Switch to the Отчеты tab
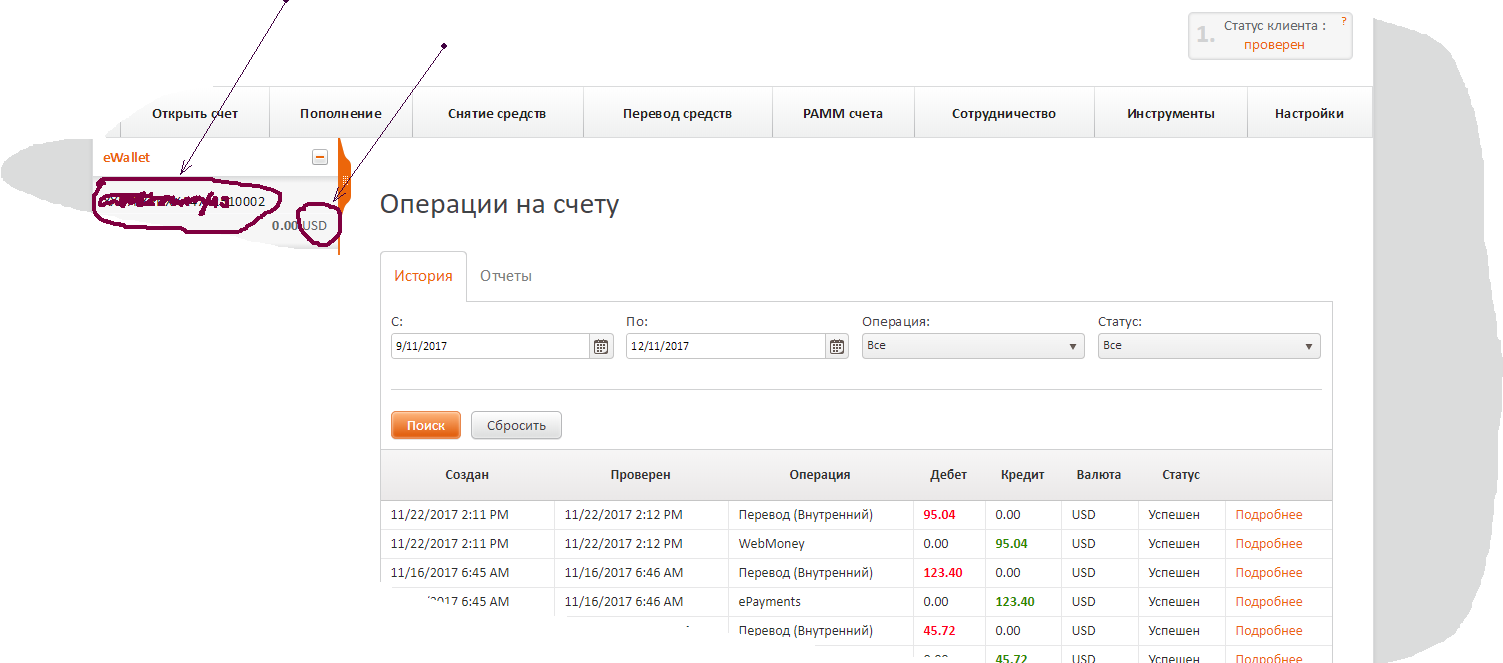The width and height of the screenshot is (1503, 663). [506, 276]
